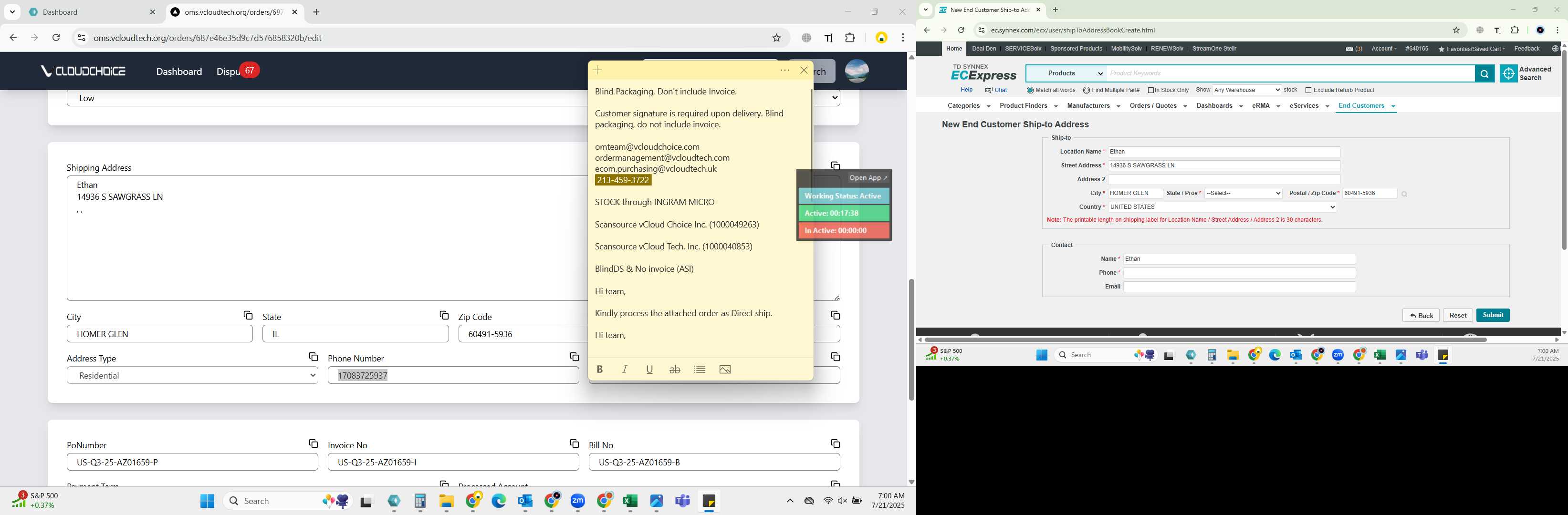
Task: Copy the Bill No value in OMS
Action: click(835, 443)
